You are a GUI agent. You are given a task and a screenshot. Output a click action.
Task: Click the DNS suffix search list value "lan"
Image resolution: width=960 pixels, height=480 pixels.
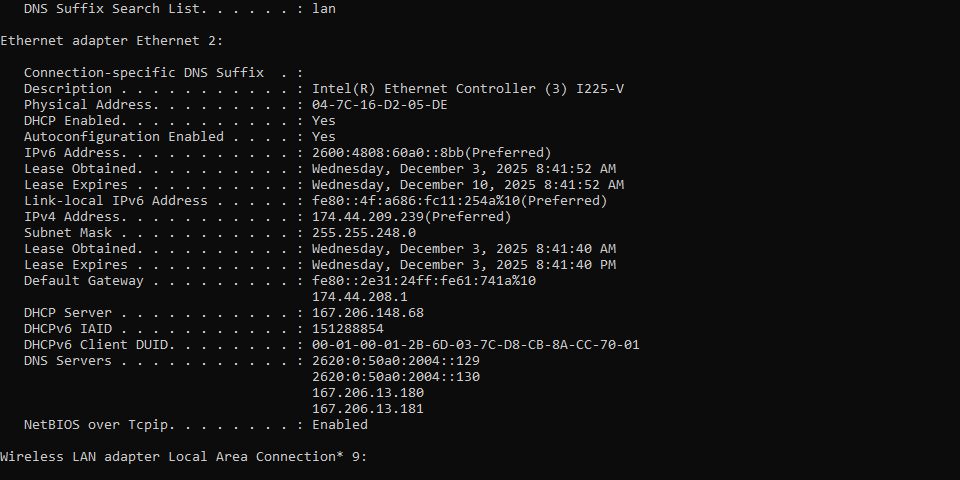[324, 9]
